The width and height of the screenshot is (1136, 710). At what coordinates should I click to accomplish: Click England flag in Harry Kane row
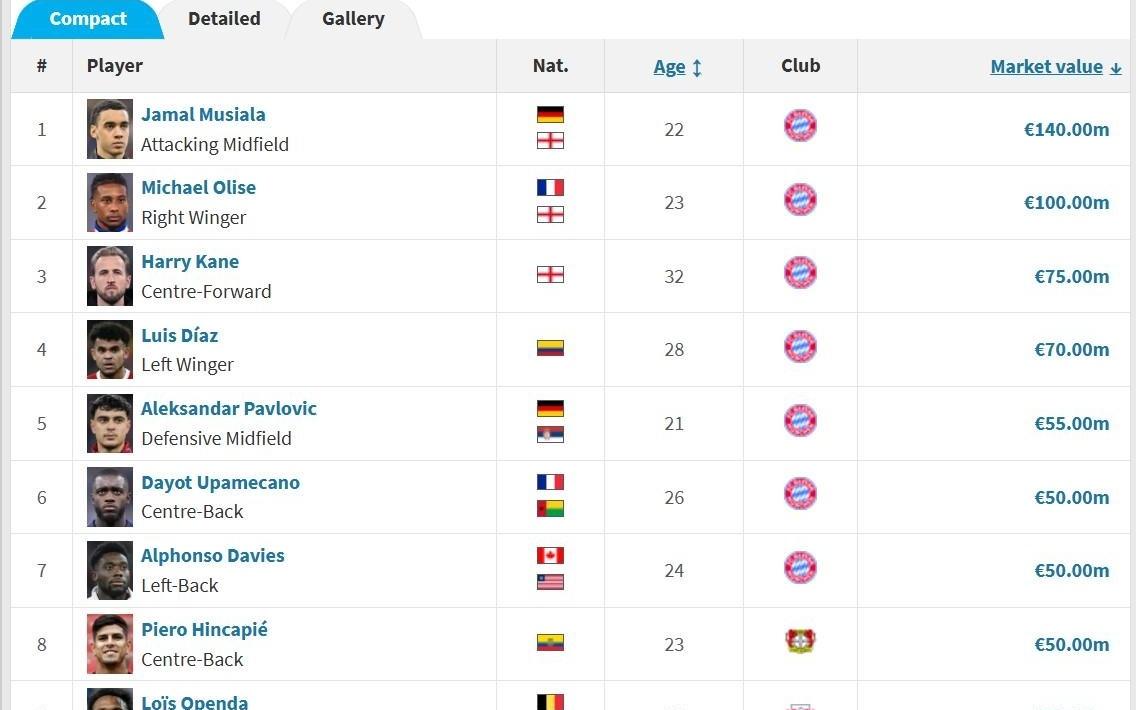550,274
